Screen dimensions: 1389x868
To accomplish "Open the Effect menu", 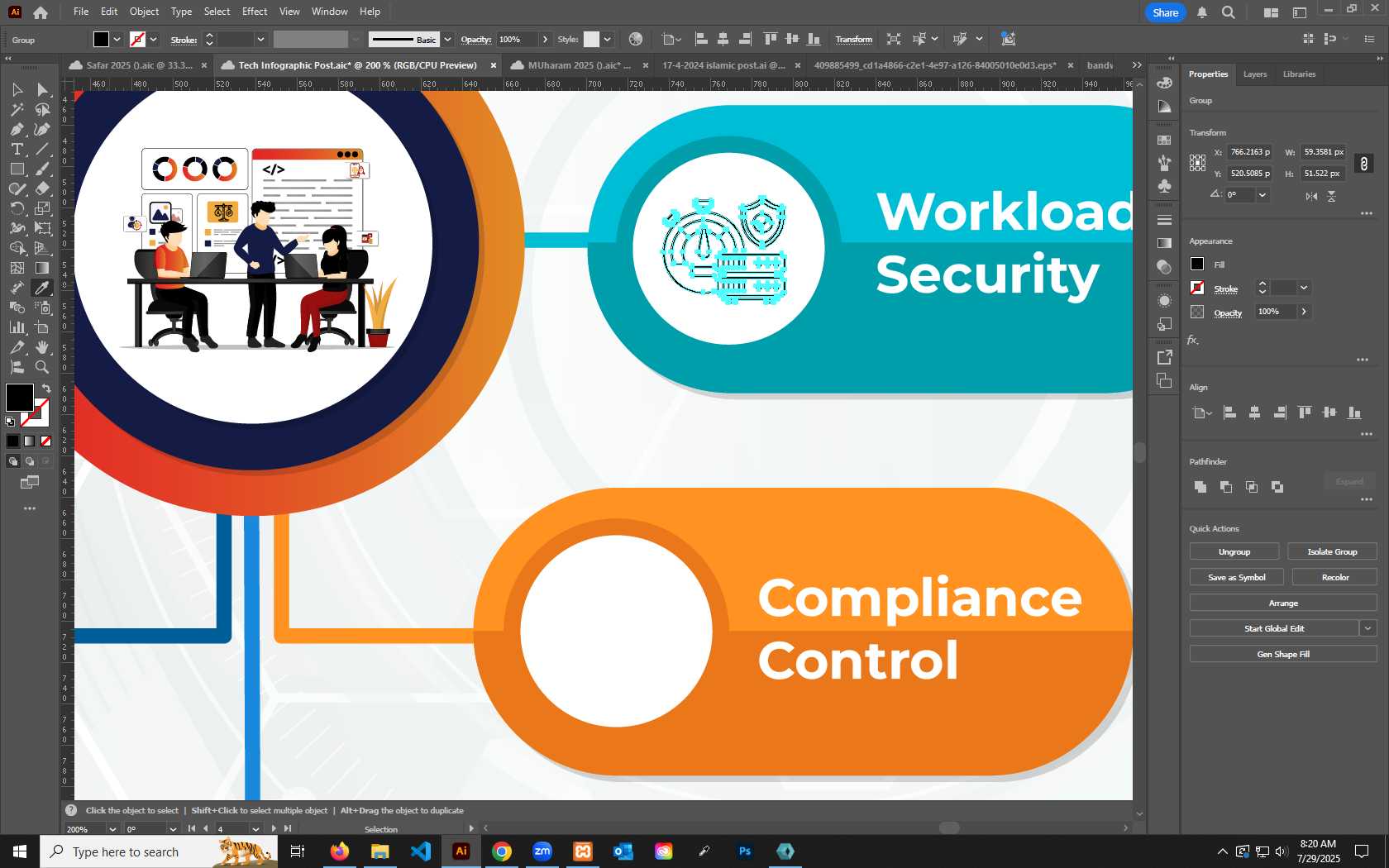I will click(x=255, y=12).
